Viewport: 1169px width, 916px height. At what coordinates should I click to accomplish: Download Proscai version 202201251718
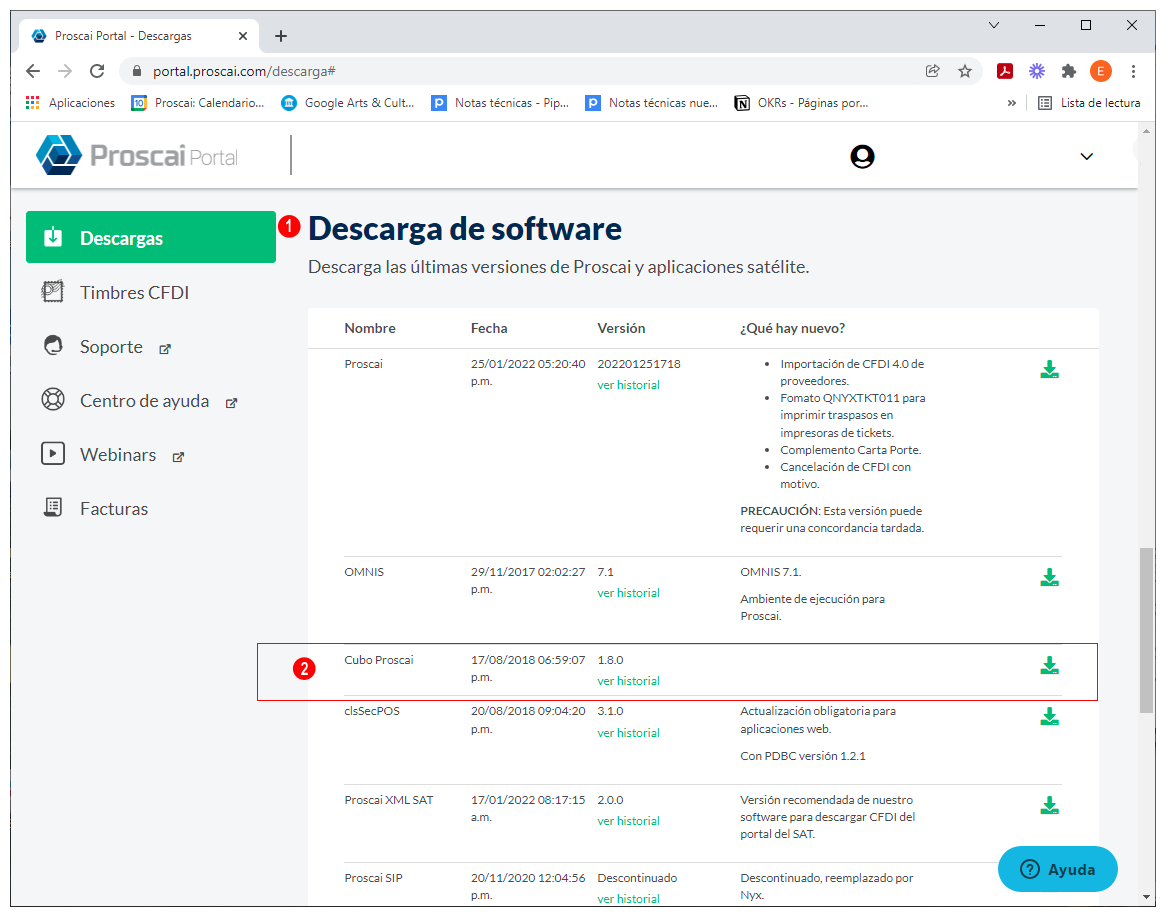pos(1050,370)
